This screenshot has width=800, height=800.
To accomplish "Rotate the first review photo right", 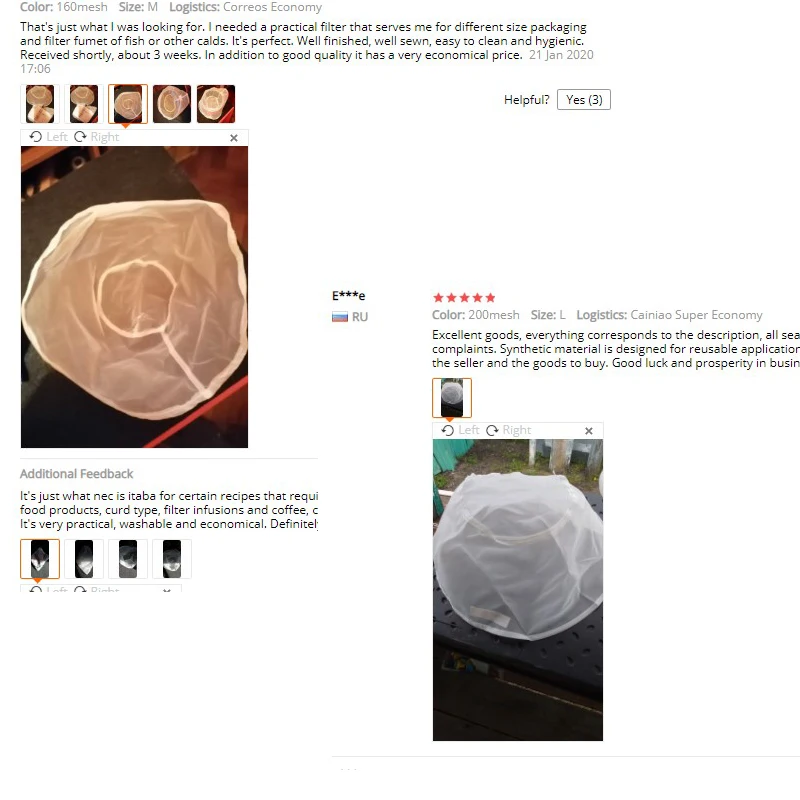I will pos(96,137).
